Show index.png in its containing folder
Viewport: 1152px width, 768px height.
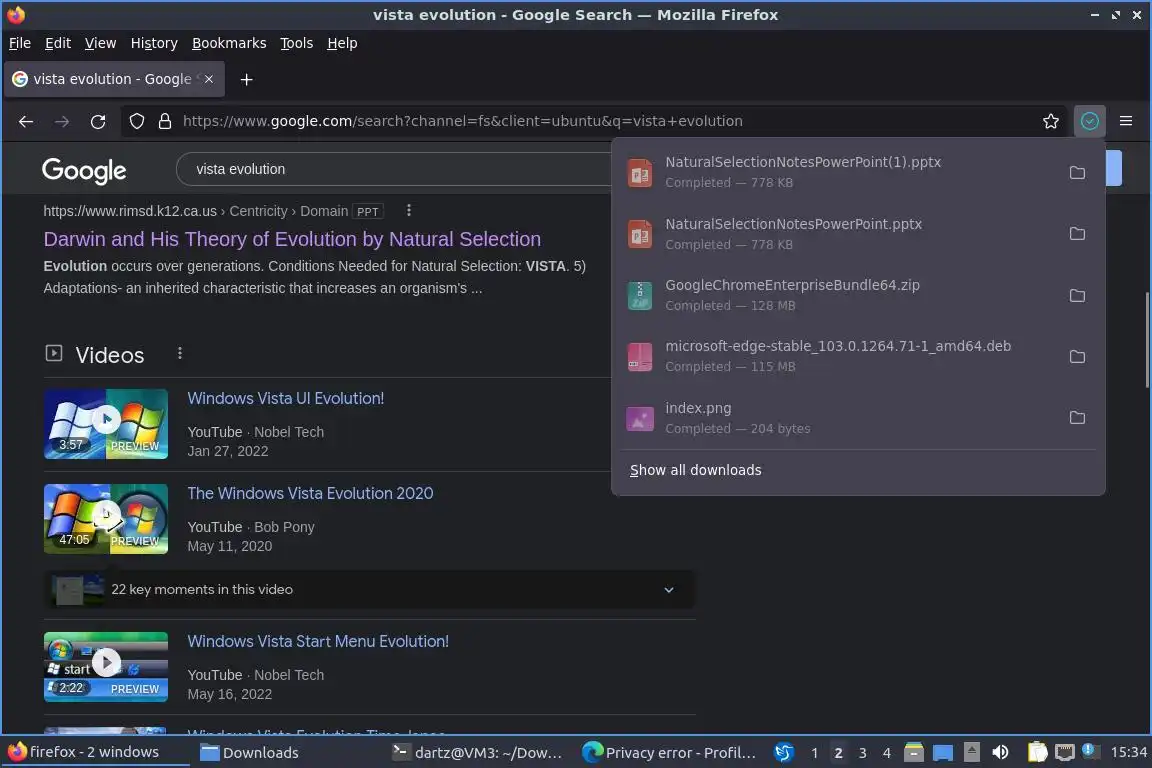point(1077,417)
